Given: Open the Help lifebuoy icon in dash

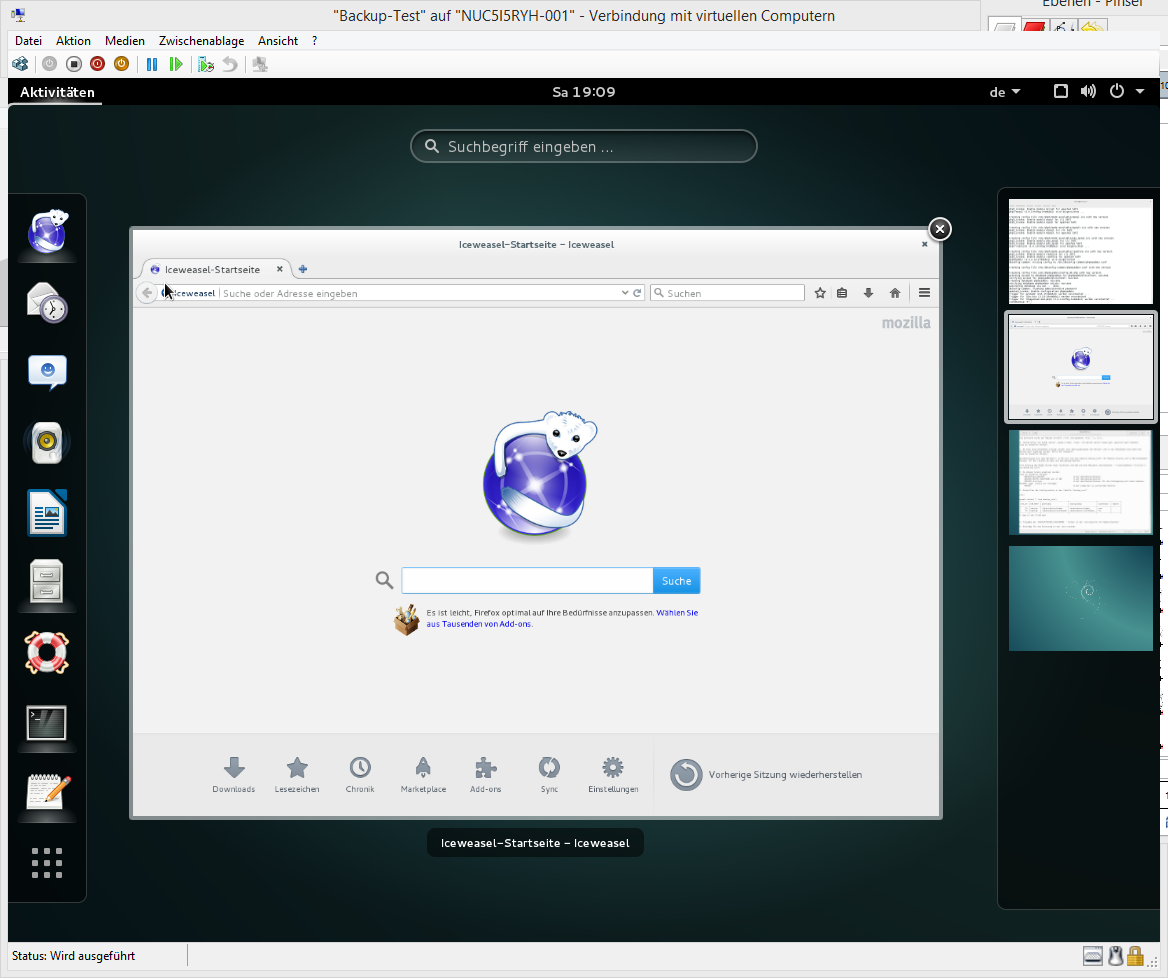Looking at the screenshot, I should (47, 652).
